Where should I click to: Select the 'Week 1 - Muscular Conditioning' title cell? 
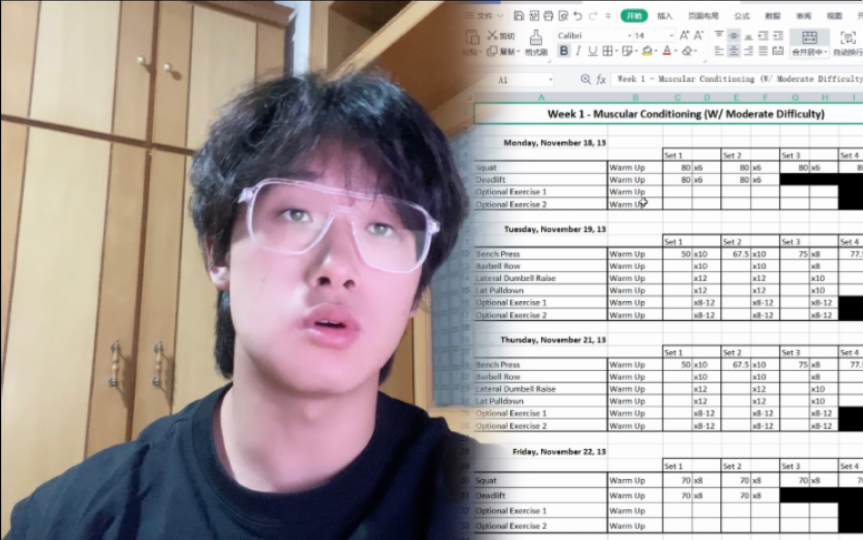(669, 114)
